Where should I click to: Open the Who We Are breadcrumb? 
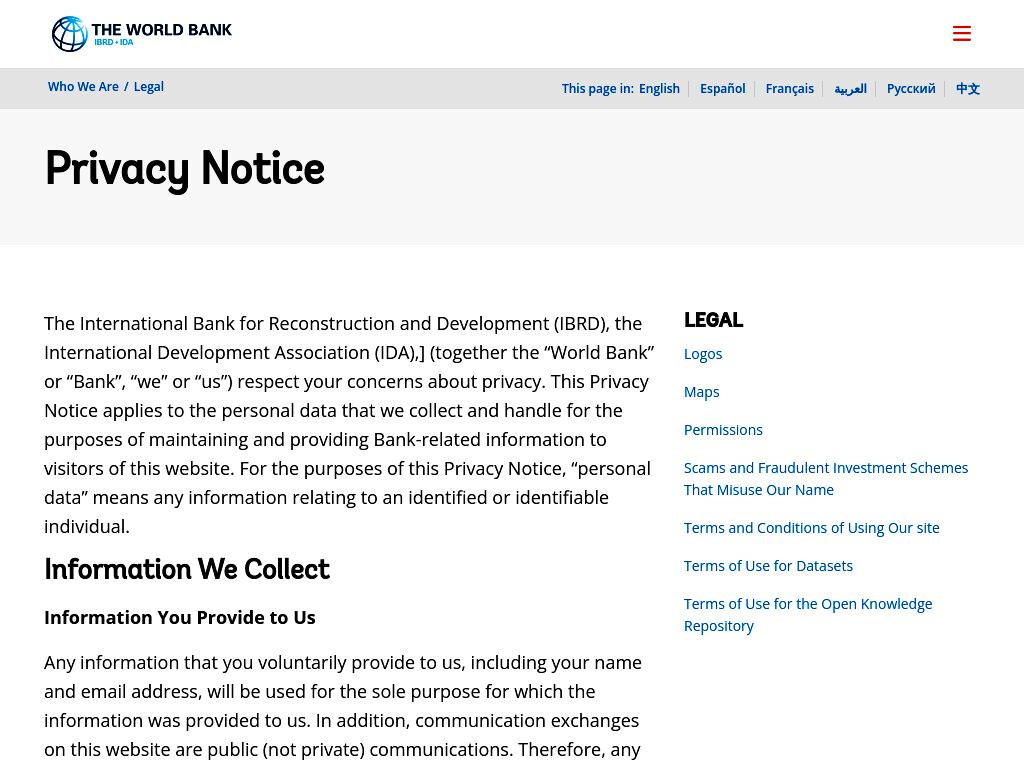tap(83, 87)
